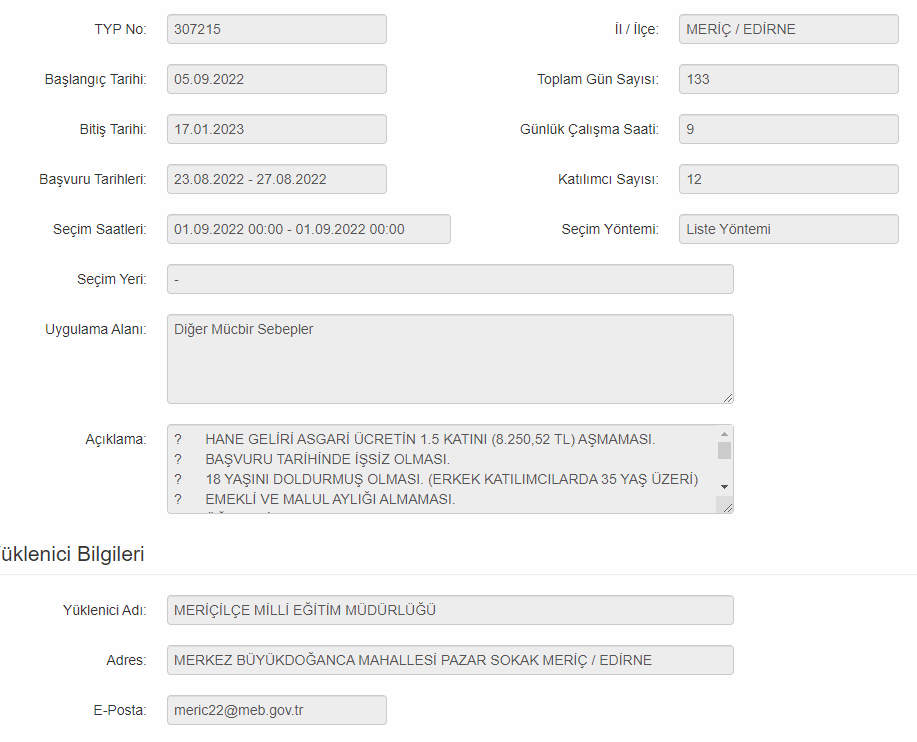The image size is (917, 742).
Task: Click the Katılımcı Sayısı field
Action: [788, 179]
